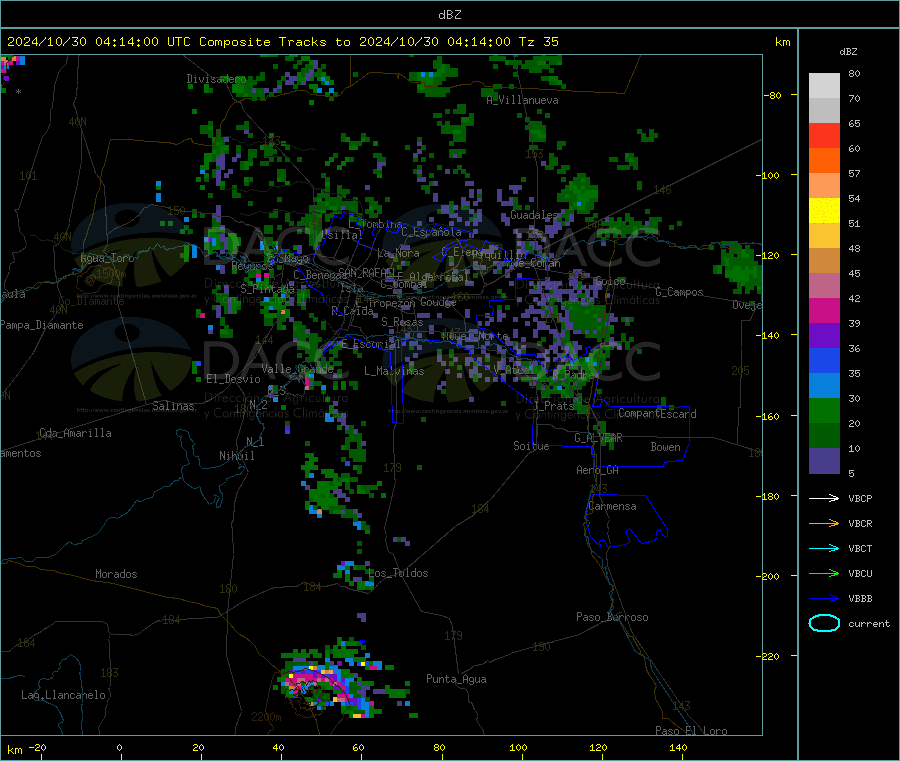This screenshot has height=761, width=900.
Task: Click the Lag.Llancanelo location label
Action: tap(63, 695)
